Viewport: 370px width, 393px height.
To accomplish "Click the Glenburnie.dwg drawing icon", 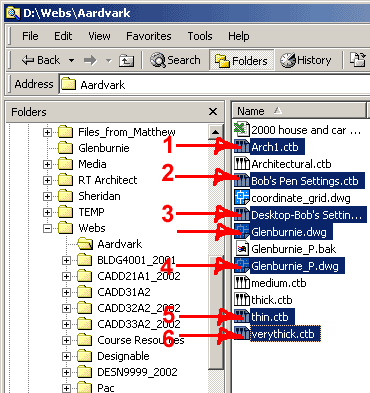I will pos(242,232).
